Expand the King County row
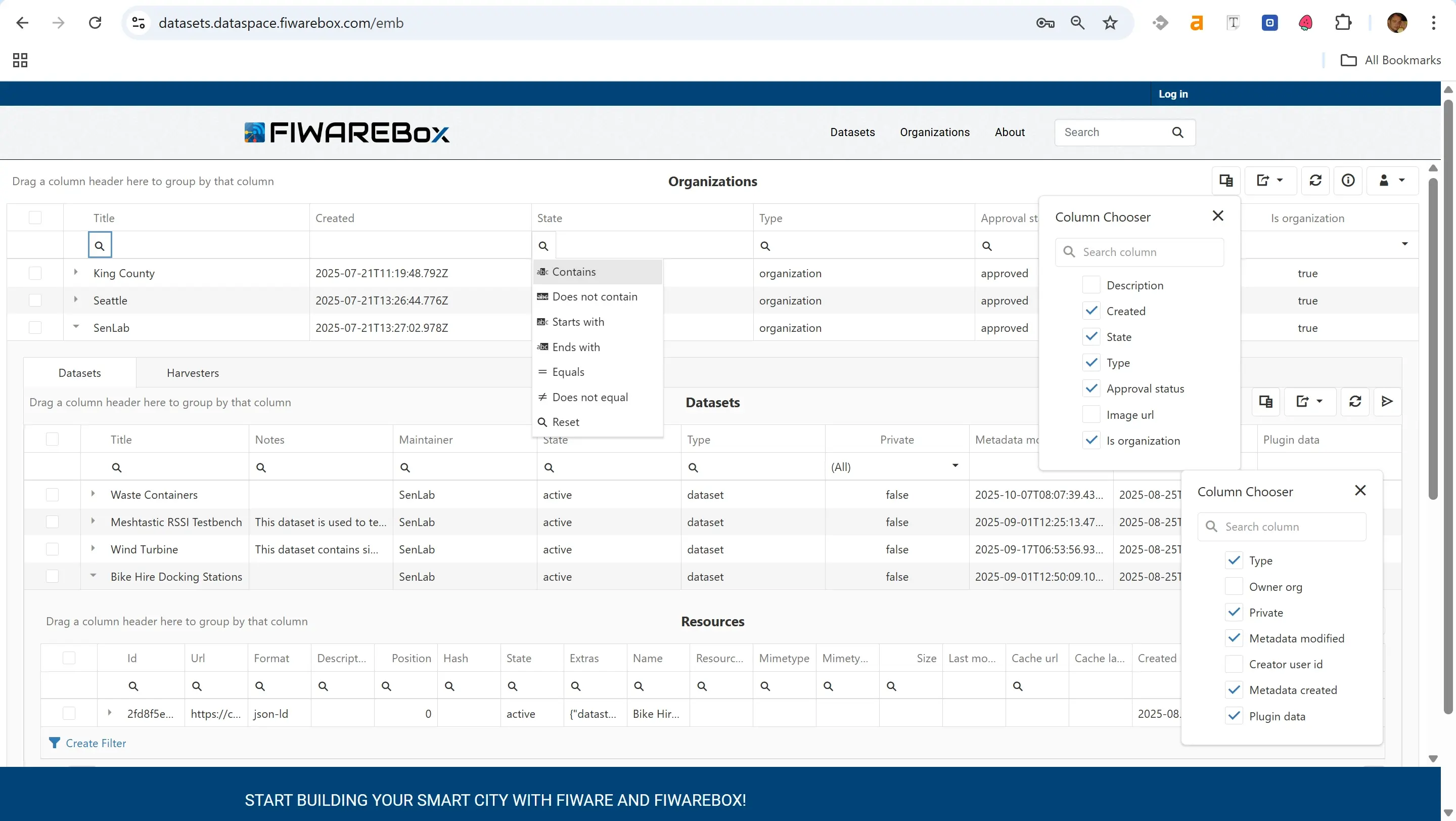Screen dimensions: 1456x821 (76, 273)
